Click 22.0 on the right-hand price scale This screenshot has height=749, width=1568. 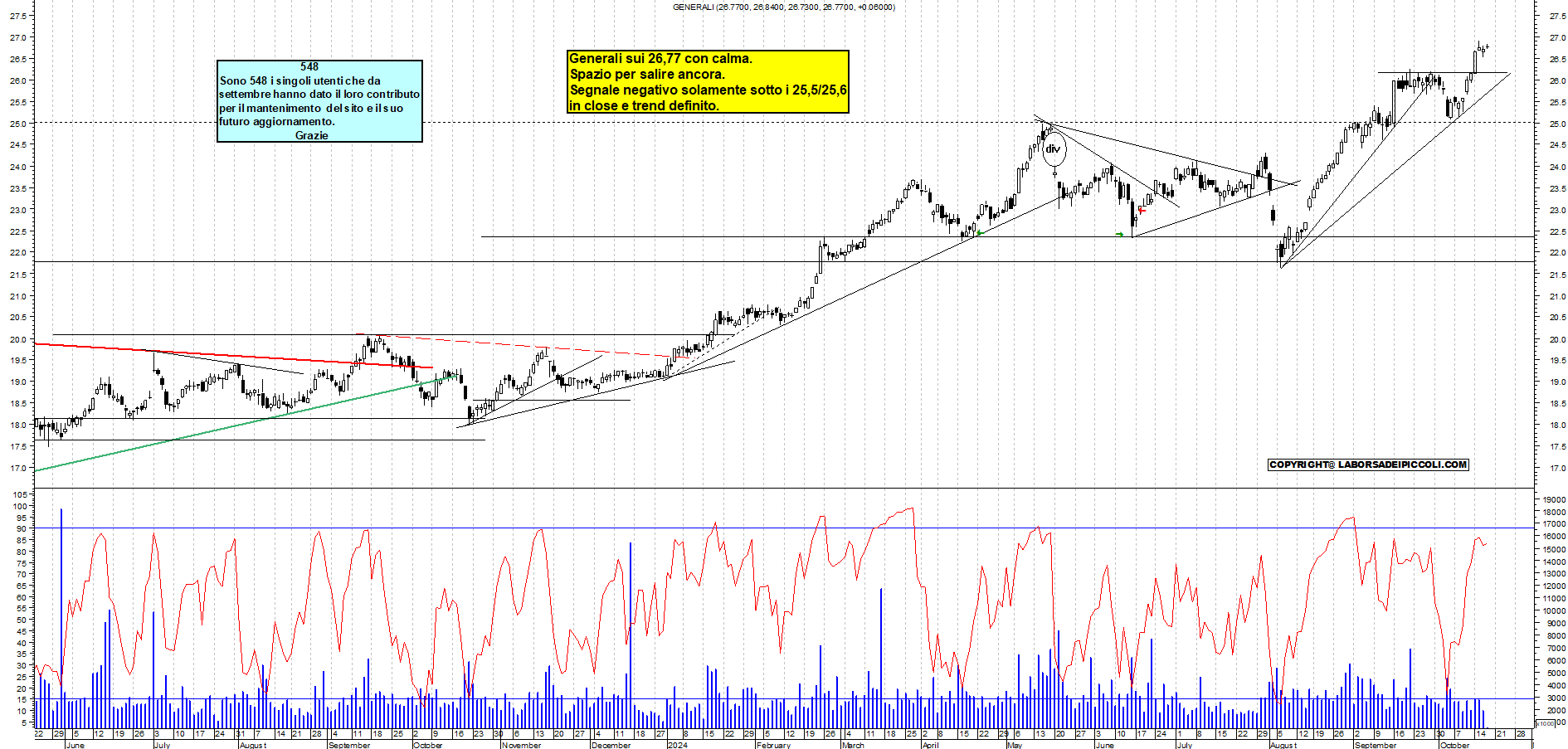[x=1556, y=252]
